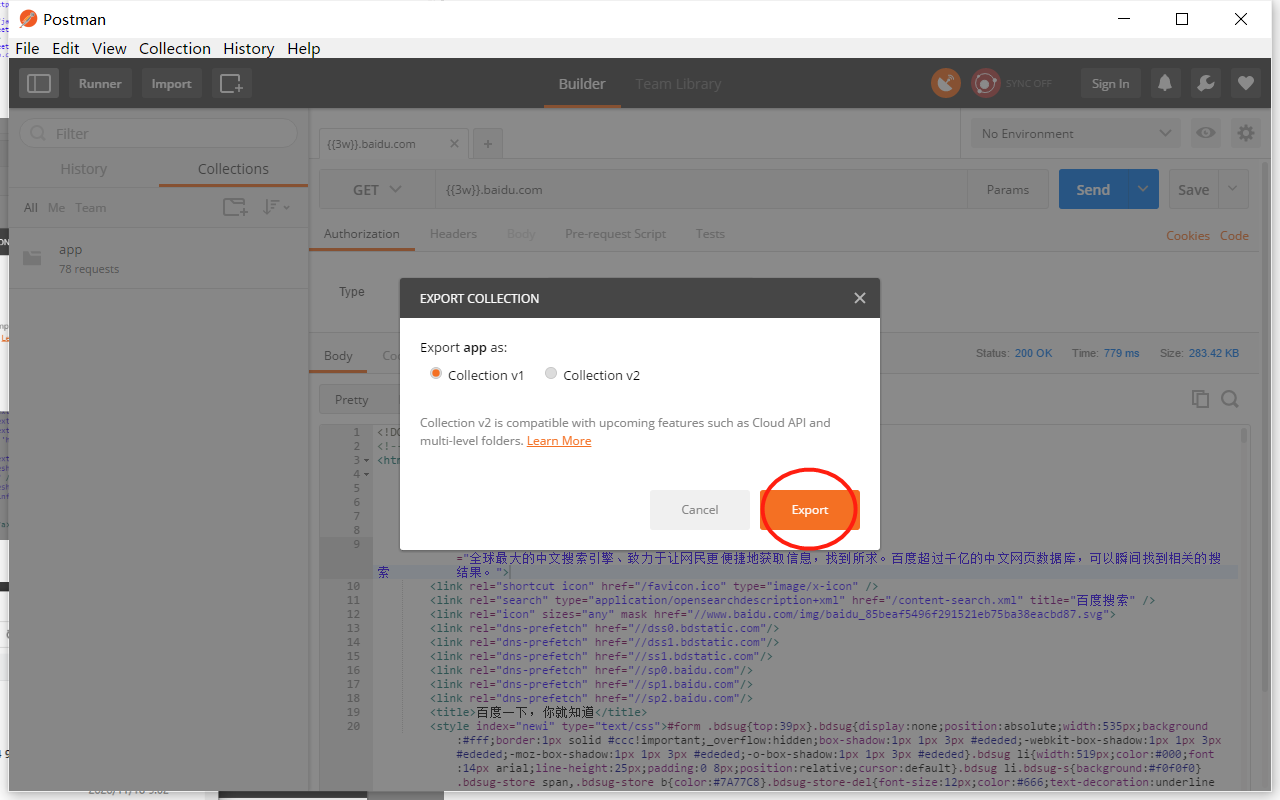Screen dimensions: 1280x800
Task: Search response with magnifier icon
Action: click(x=1230, y=399)
